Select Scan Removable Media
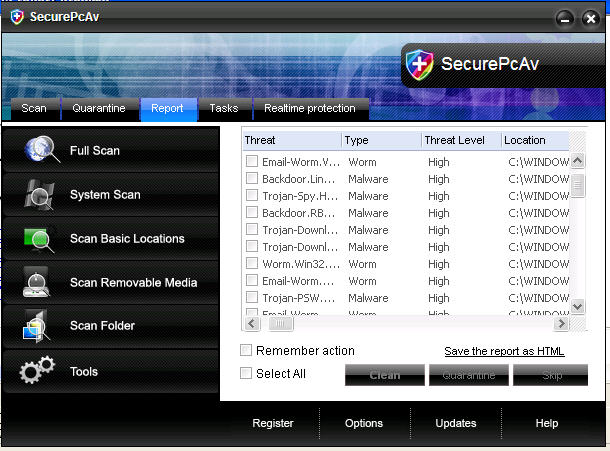 111,282
